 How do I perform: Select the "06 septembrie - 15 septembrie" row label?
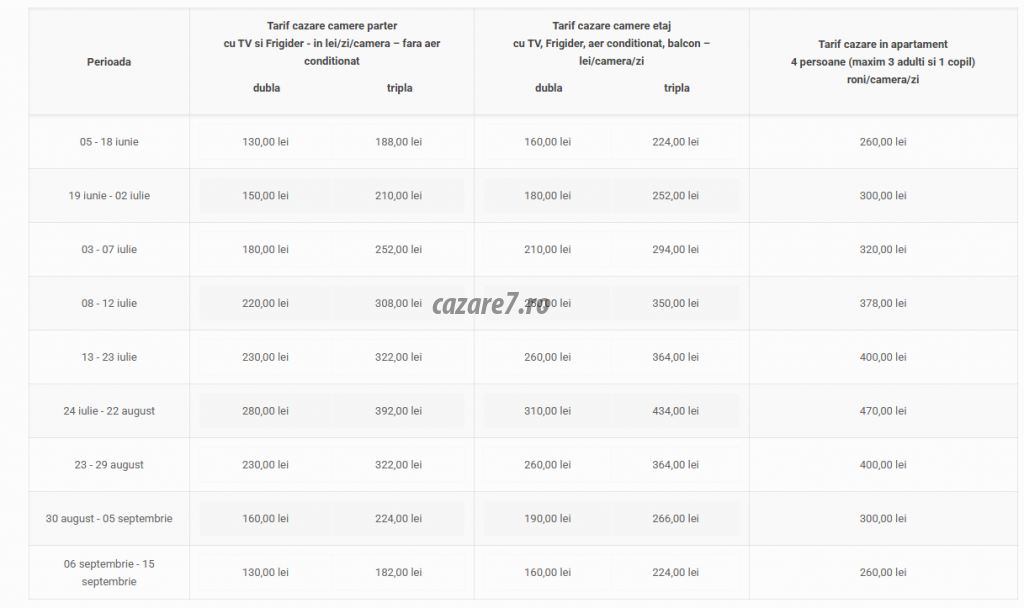(109, 572)
